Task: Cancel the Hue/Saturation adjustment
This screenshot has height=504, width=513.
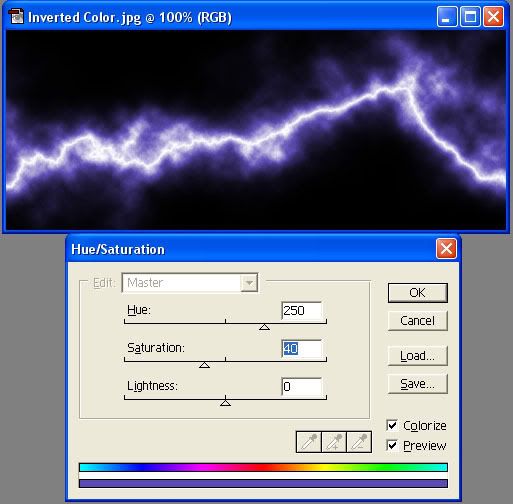Action: coord(418,321)
